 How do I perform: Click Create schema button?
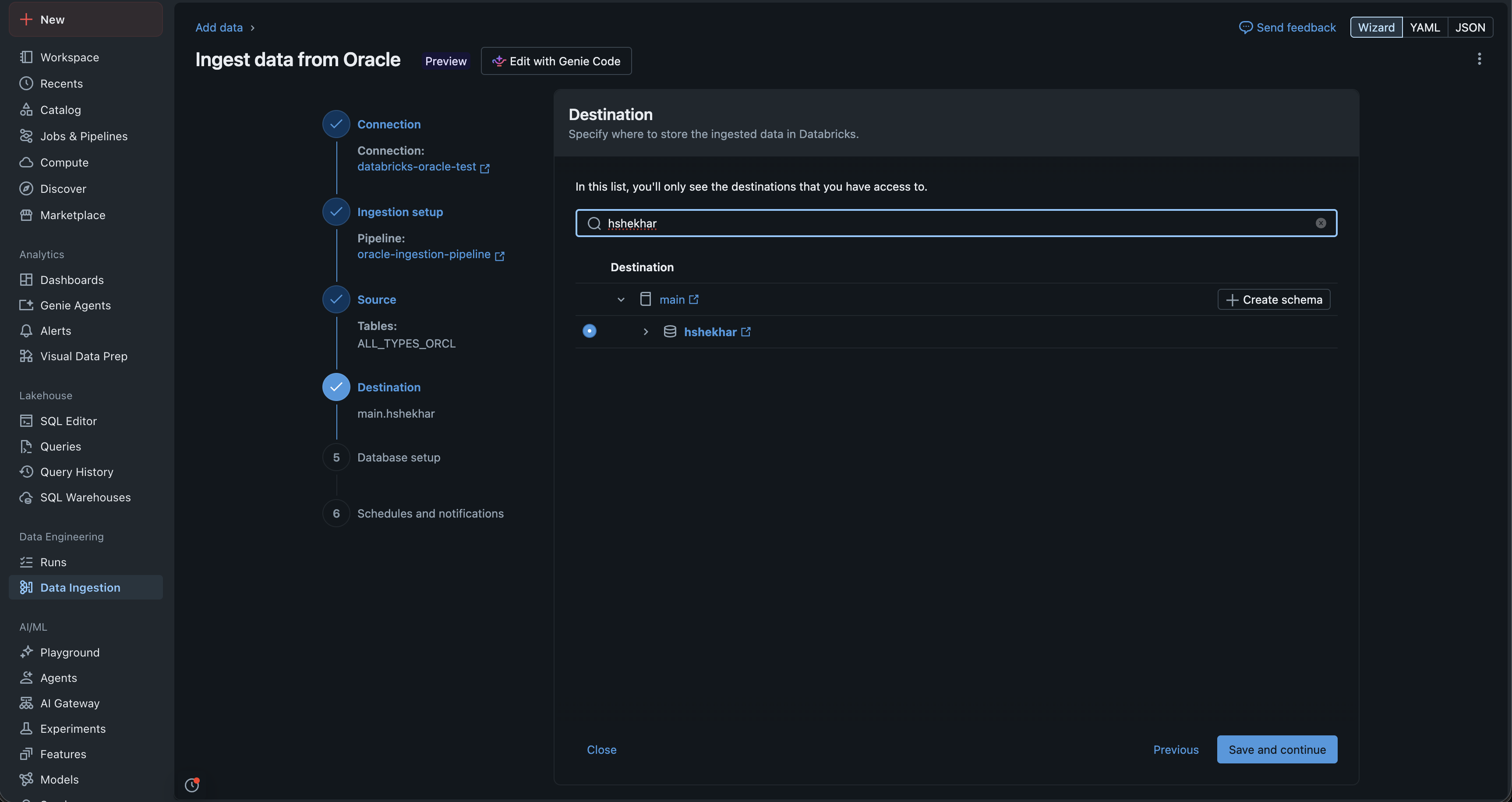(1274, 299)
